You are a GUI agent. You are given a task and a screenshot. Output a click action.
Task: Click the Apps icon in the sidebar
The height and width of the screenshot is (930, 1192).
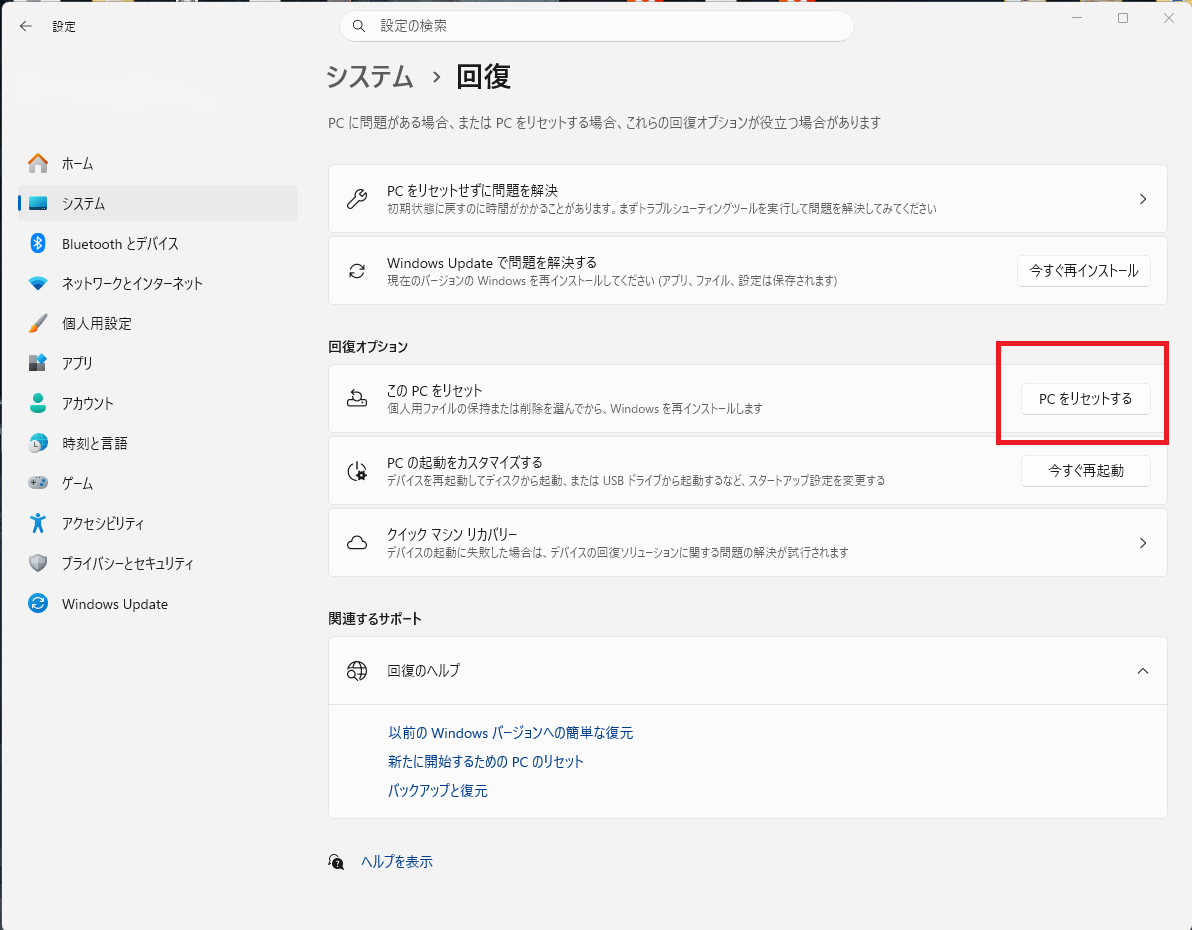(x=38, y=363)
